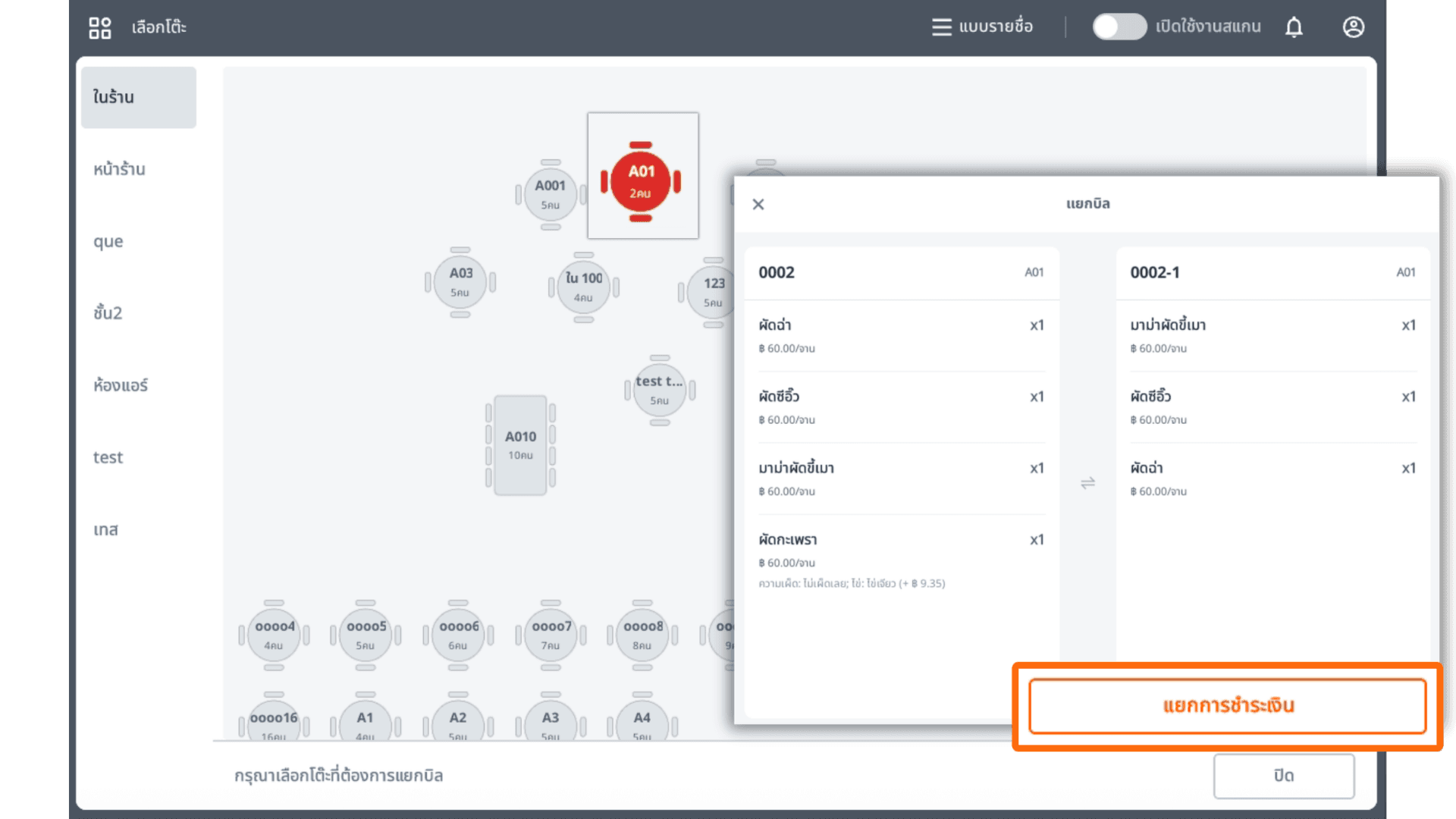Select the red A01 table
Image resolution: width=1456 pixels, height=819 pixels.
pos(641,181)
